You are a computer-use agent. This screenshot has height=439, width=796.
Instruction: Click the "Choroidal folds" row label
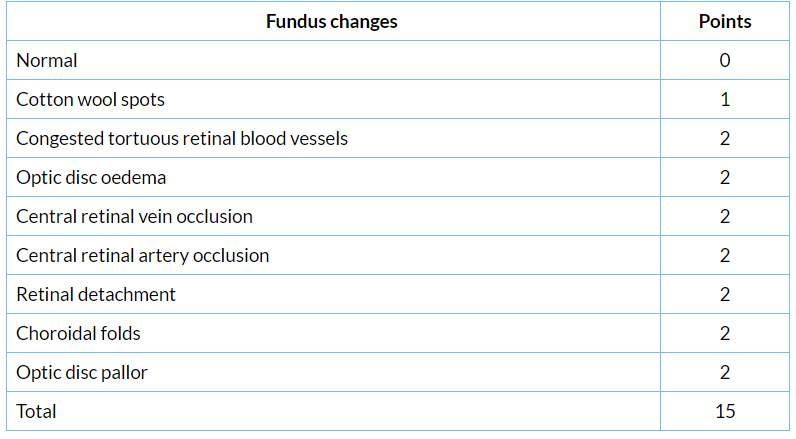click(79, 333)
